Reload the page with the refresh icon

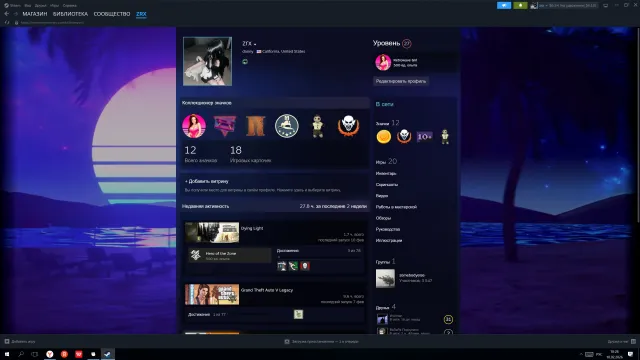[7, 22]
